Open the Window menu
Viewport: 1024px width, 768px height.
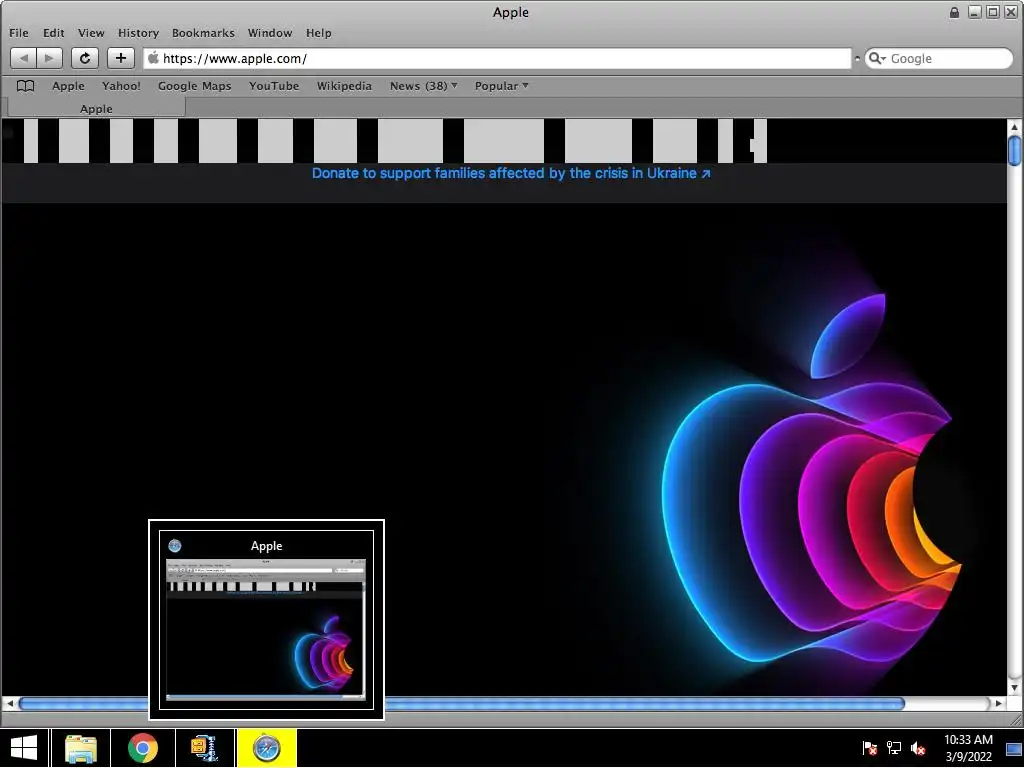click(270, 33)
